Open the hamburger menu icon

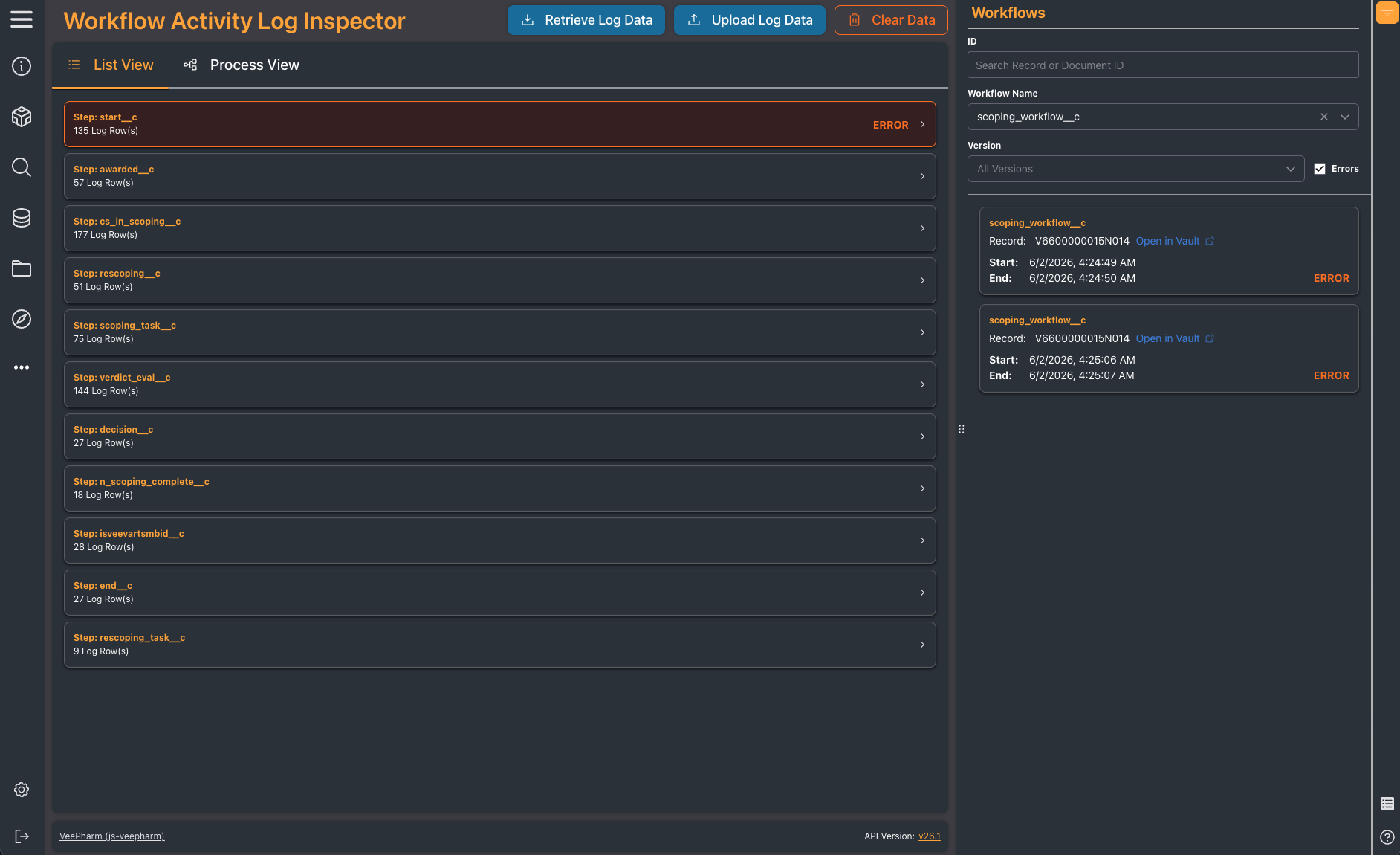pos(22,19)
